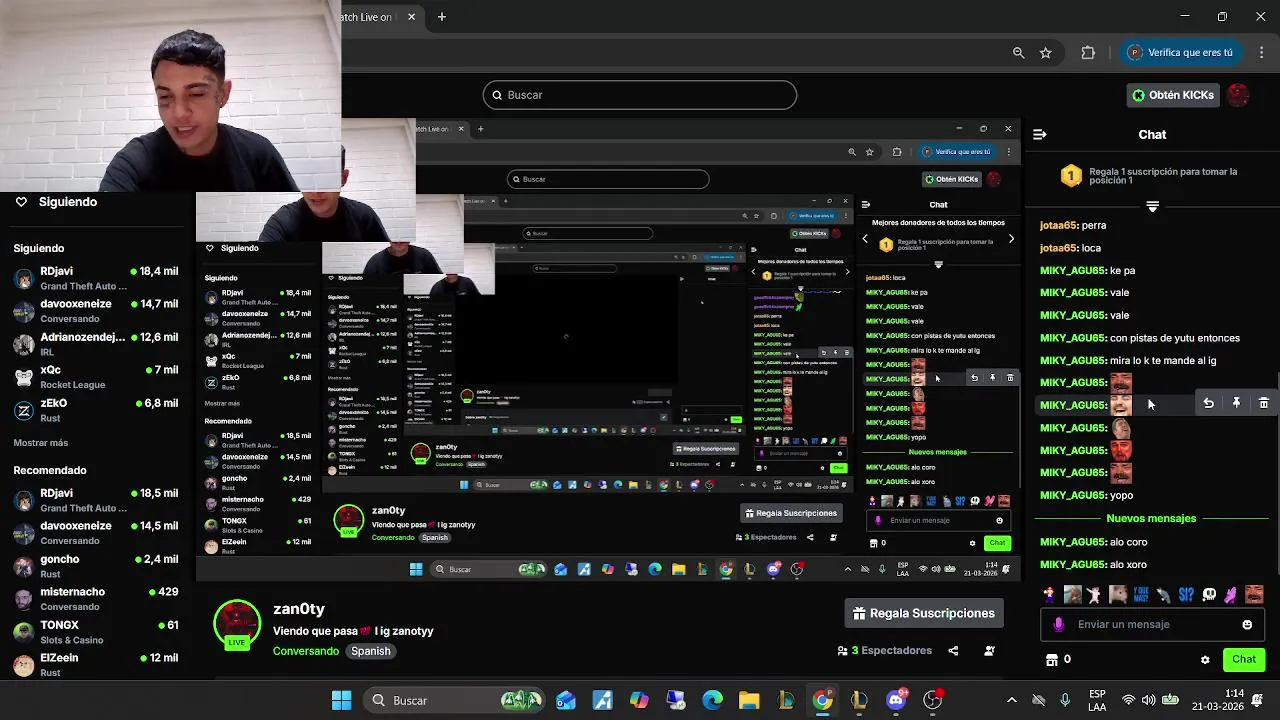The image size is (1280, 720).
Task: Click the Kick search field 'Buscar'
Action: pos(640,95)
